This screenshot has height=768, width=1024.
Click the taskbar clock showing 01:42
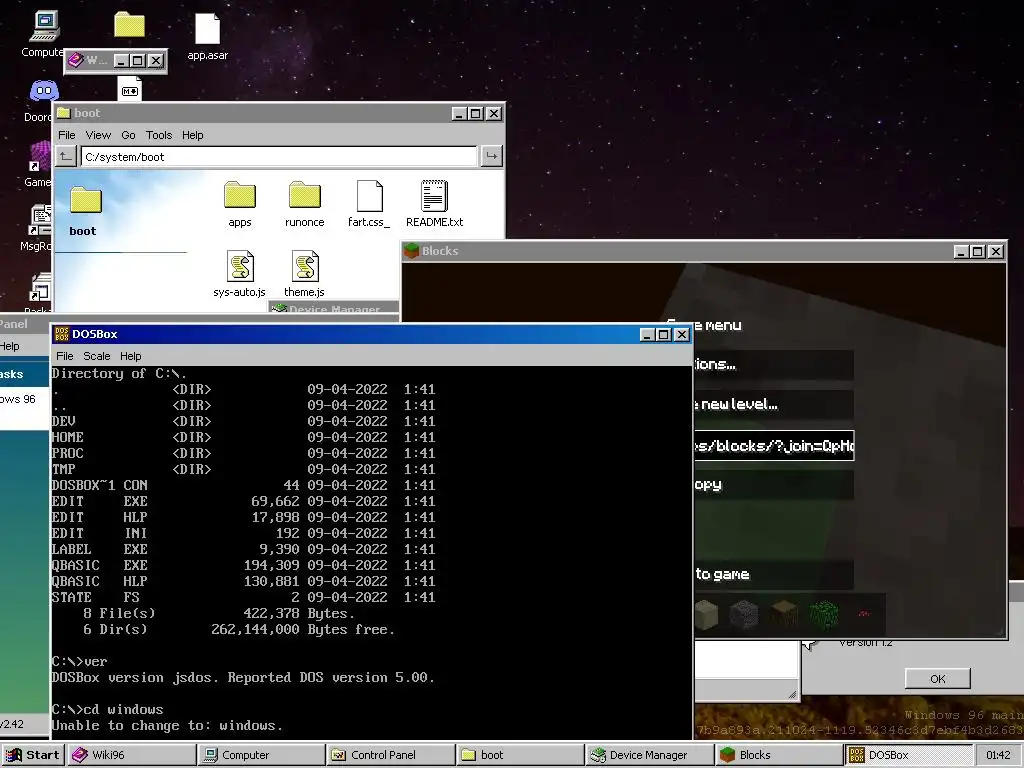pos(998,755)
